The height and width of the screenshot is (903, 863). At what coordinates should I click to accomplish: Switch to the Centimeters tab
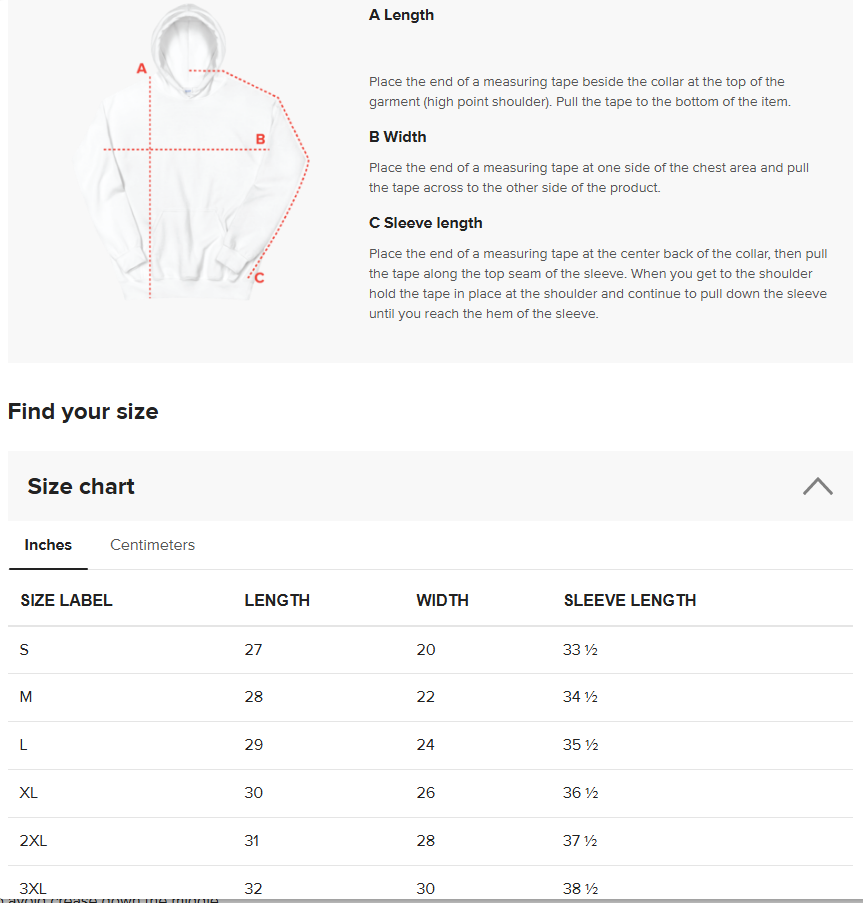coord(153,545)
